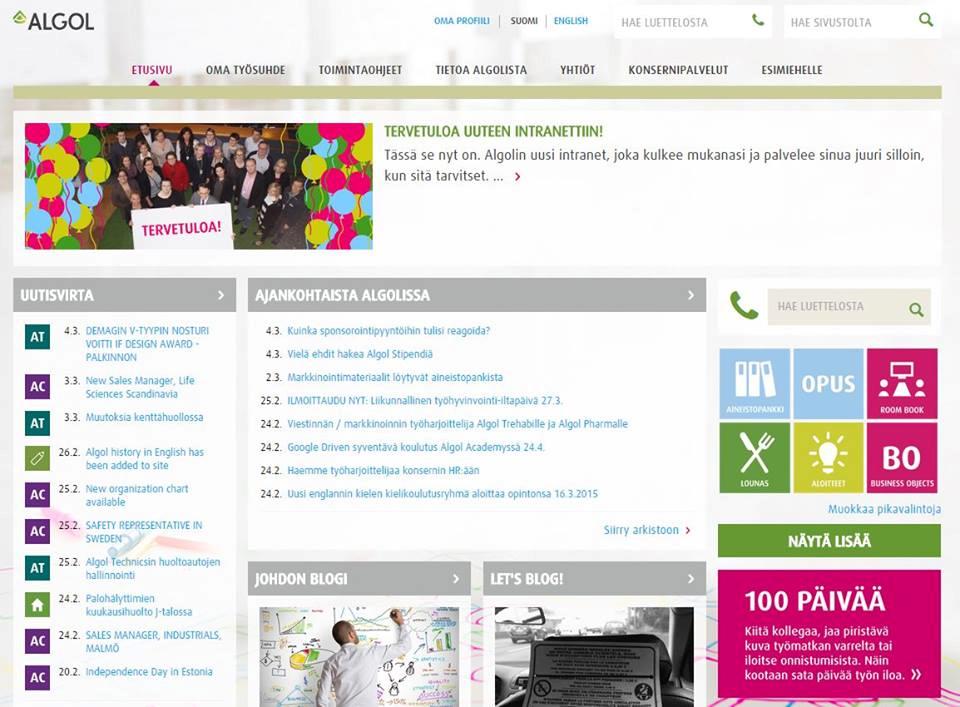Open the Room Book tile

tap(902, 383)
